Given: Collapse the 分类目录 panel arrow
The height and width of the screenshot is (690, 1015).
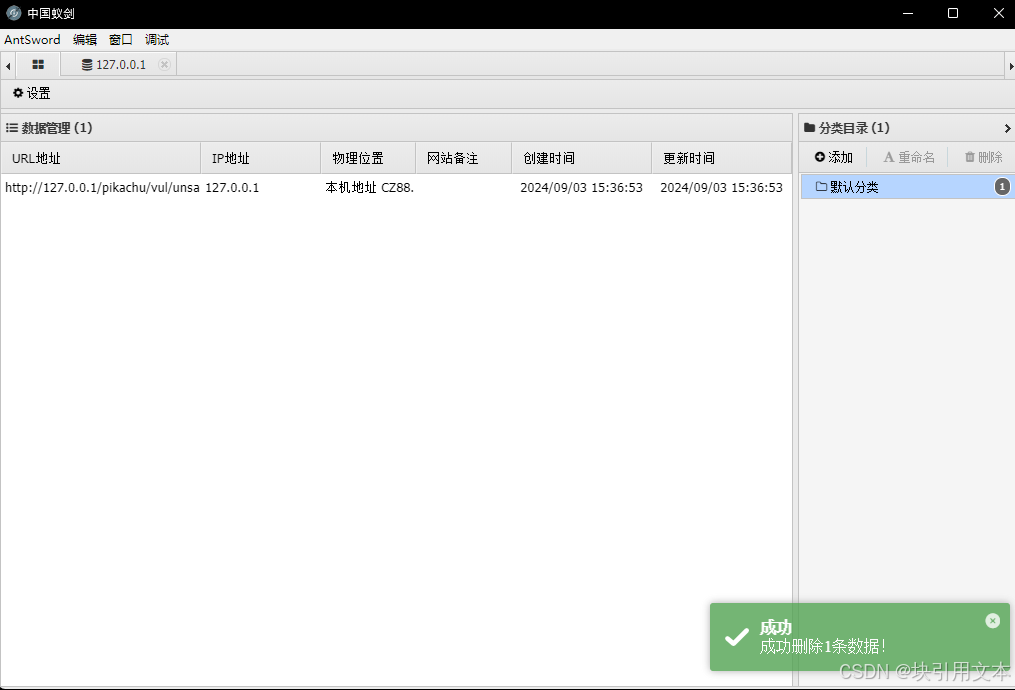Looking at the screenshot, I should (x=1007, y=128).
